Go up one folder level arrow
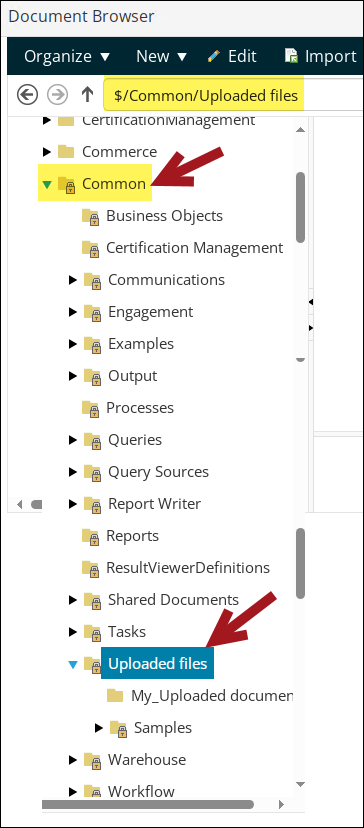The width and height of the screenshot is (364, 828). (x=87, y=95)
